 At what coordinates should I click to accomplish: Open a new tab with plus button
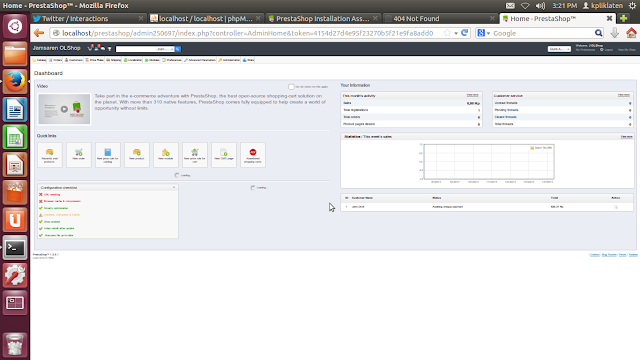(x=623, y=18)
